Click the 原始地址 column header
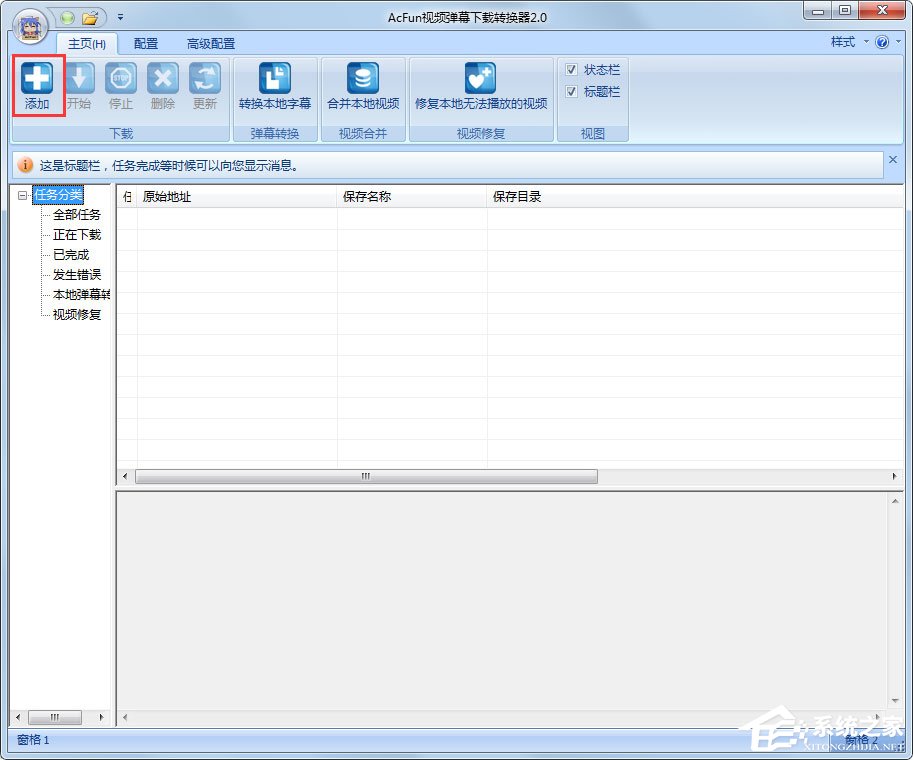Screen dimensions: 913x760 237,197
